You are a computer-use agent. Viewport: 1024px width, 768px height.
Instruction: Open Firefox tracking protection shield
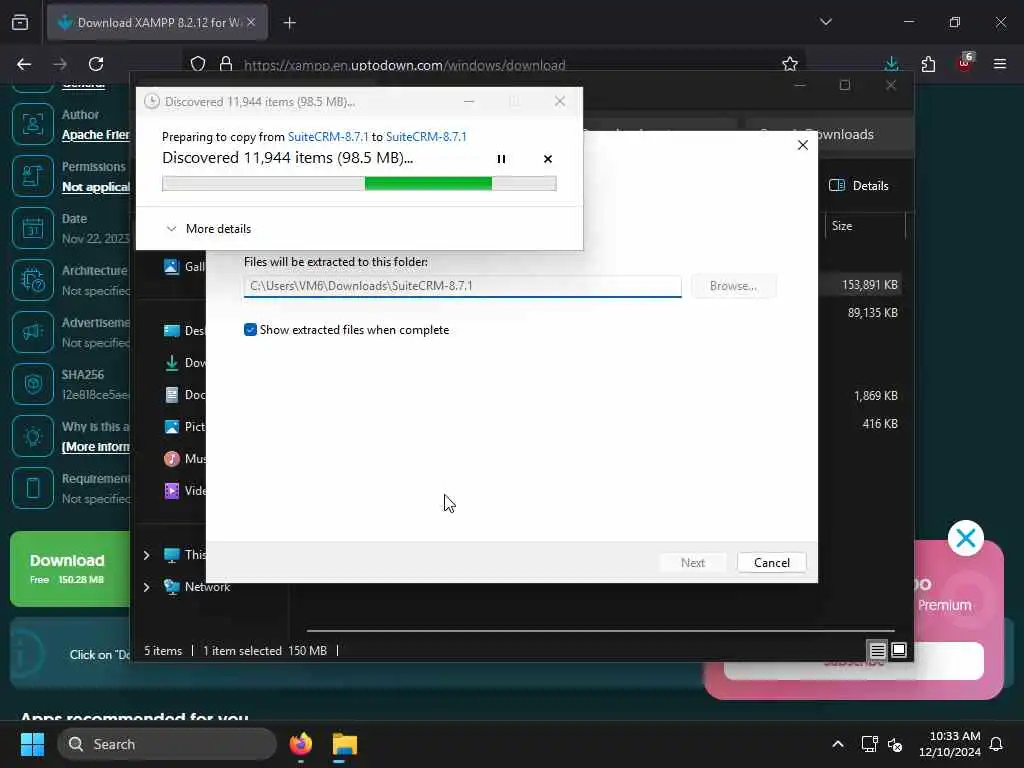pos(198,64)
